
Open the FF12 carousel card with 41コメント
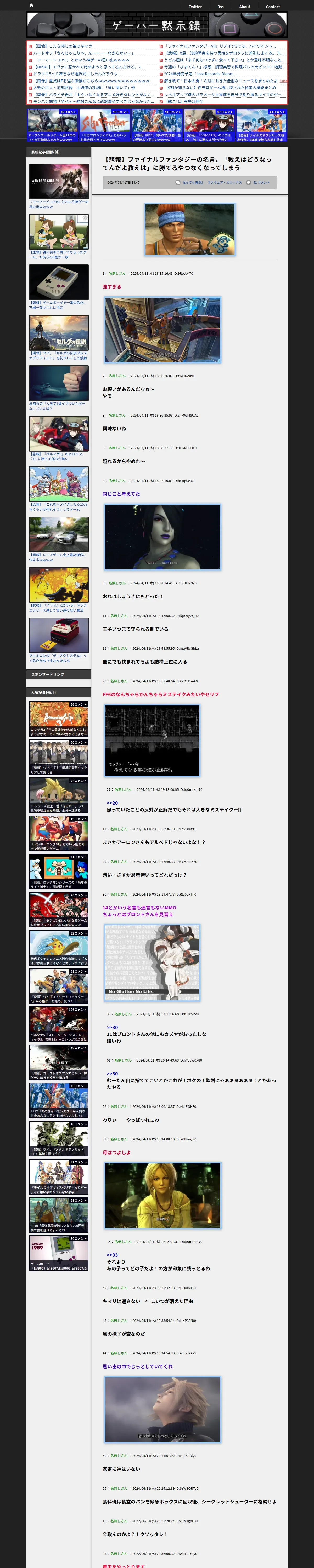[x=157, y=125]
